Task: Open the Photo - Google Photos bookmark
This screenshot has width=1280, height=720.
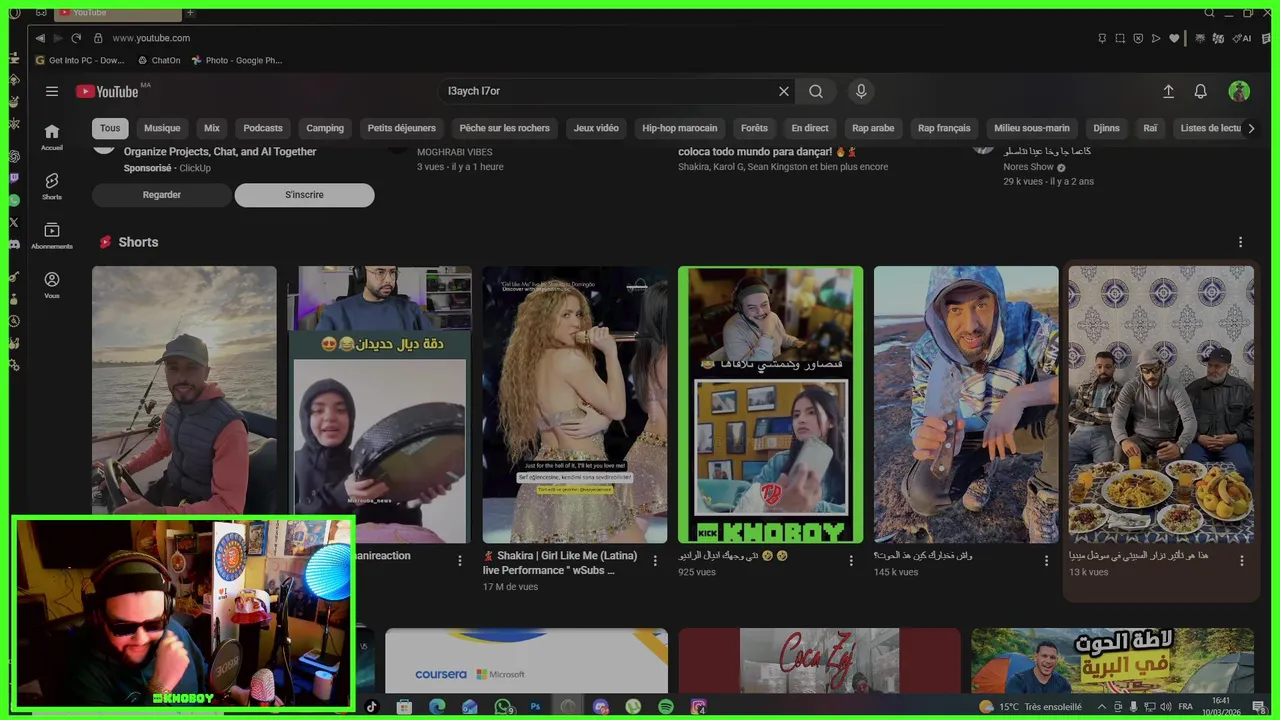Action: pyautogui.click(x=237, y=60)
